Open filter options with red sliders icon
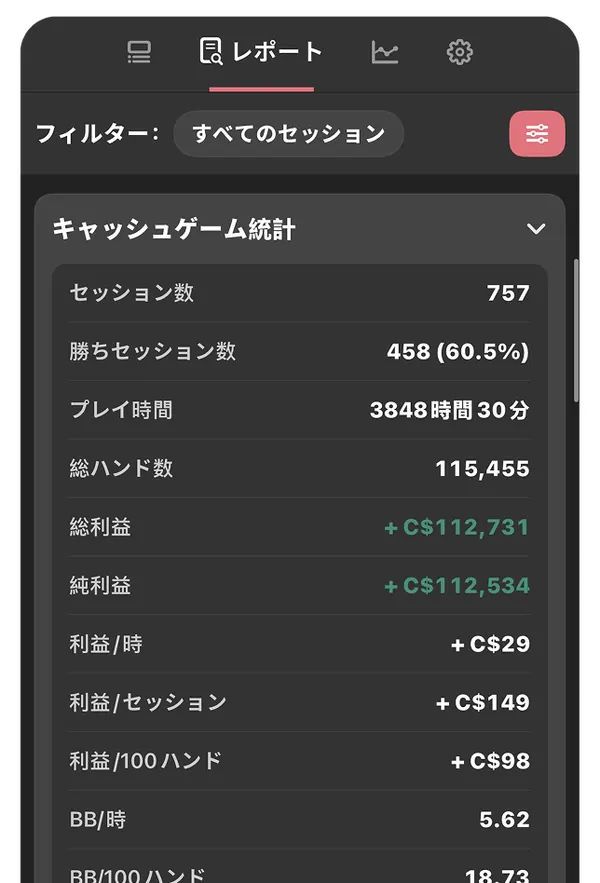 tap(537, 133)
